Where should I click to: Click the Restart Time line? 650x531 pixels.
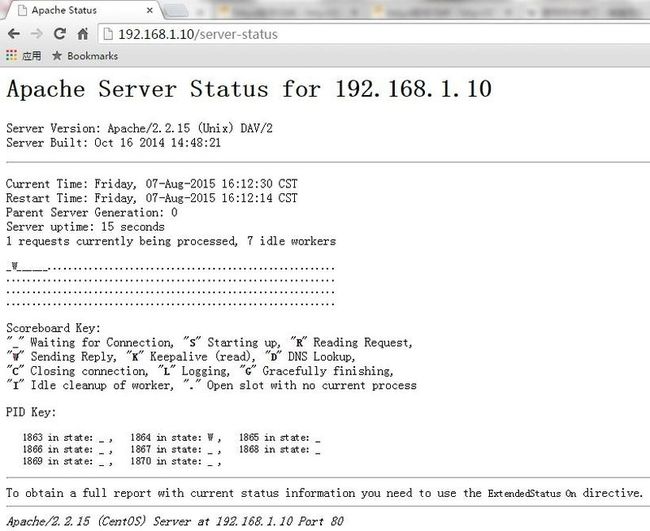pos(152,198)
